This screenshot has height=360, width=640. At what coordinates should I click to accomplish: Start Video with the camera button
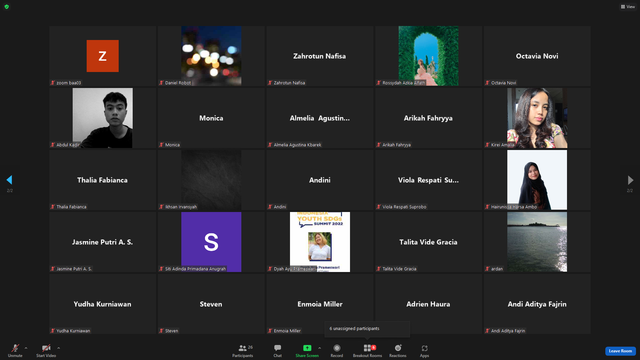[46, 350]
